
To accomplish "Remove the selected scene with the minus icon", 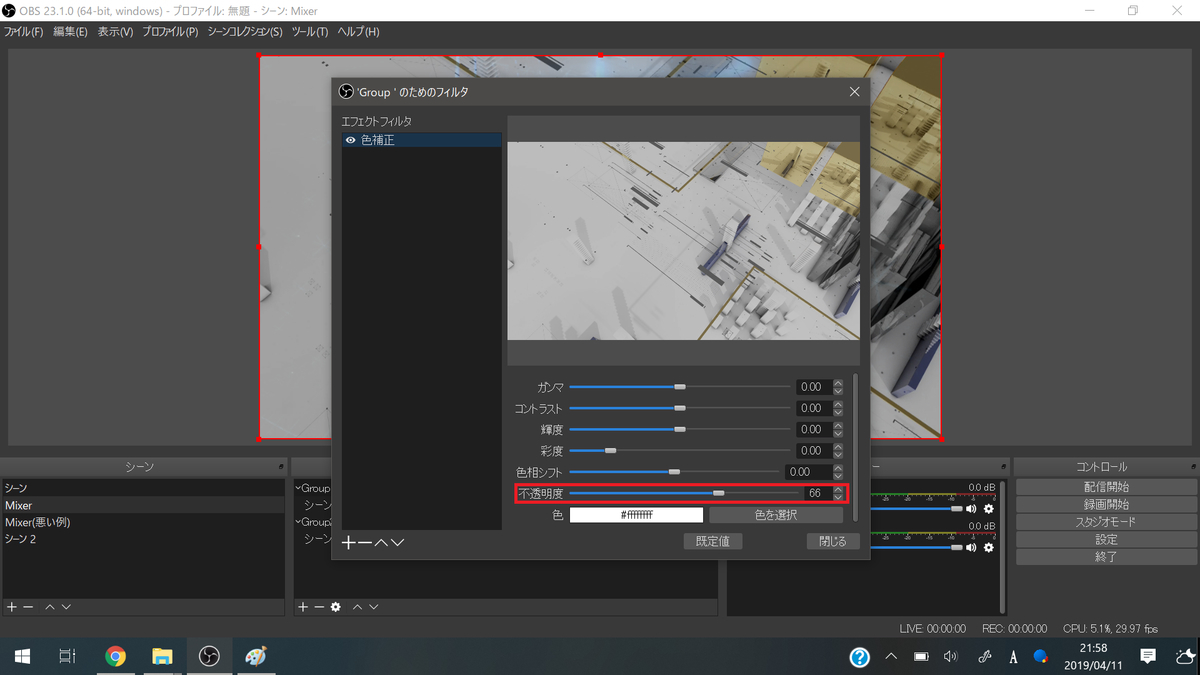I will pos(28,607).
